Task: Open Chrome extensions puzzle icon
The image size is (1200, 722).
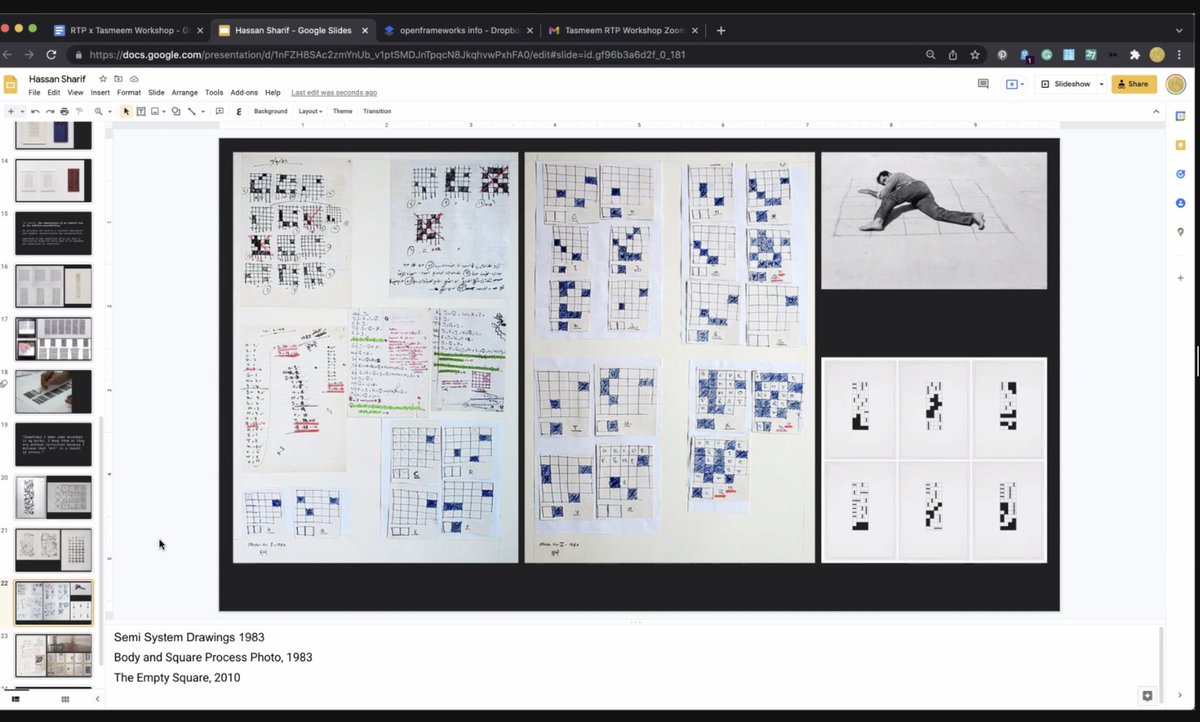Action: click(x=1134, y=55)
